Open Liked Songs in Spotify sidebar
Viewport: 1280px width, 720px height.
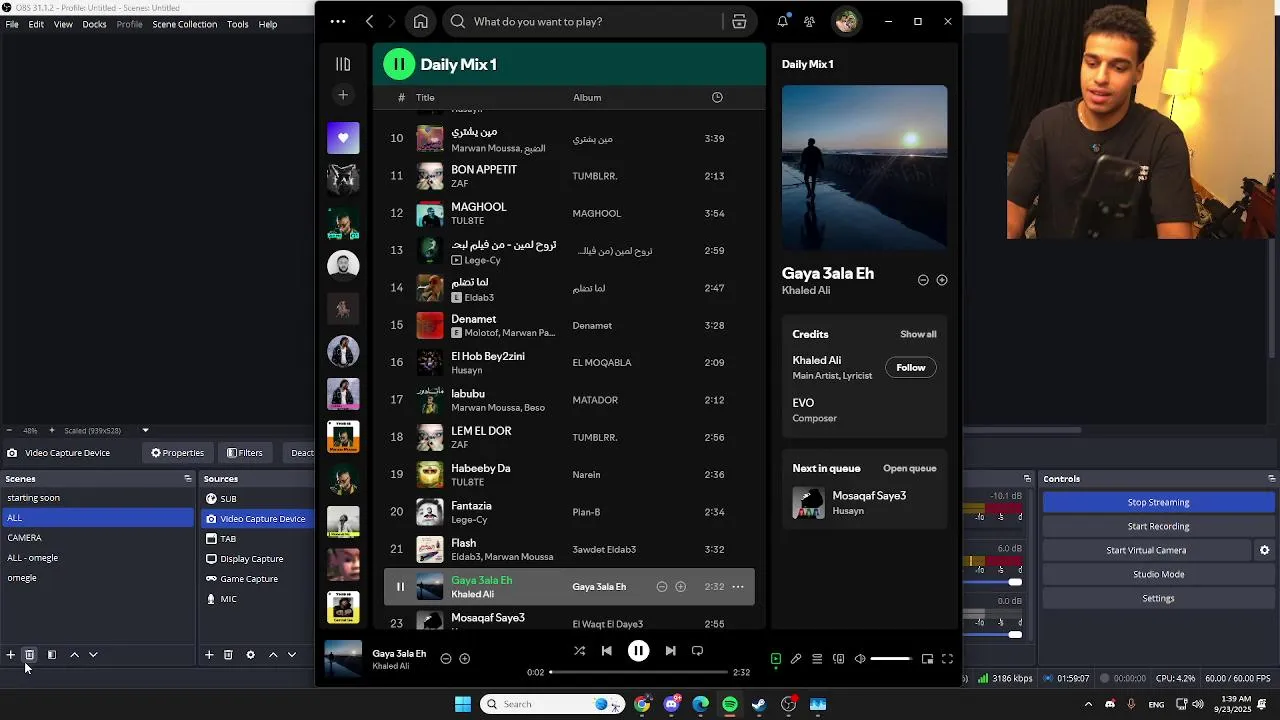pyautogui.click(x=343, y=138)
